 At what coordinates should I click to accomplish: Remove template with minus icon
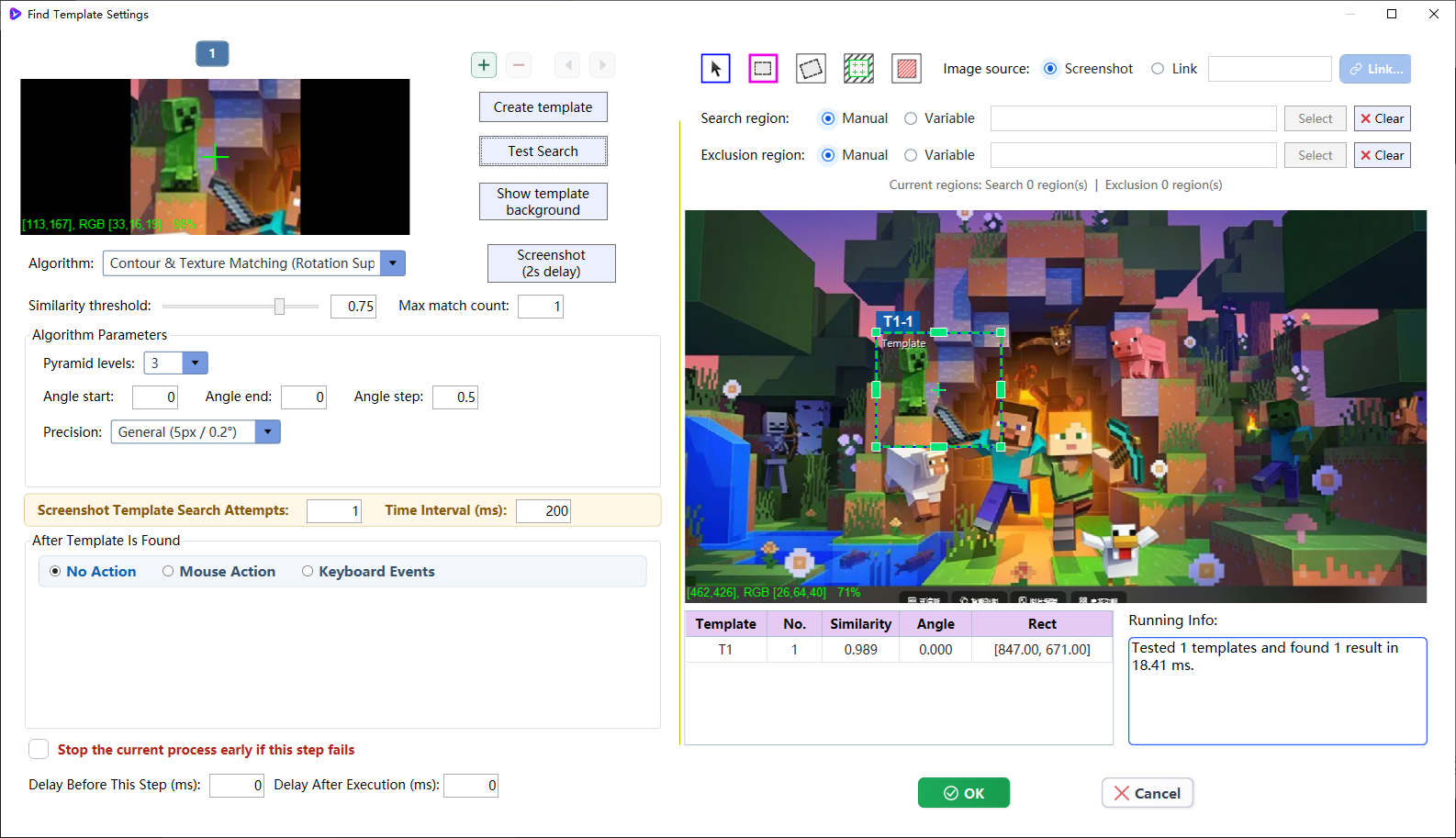(519, 65)
